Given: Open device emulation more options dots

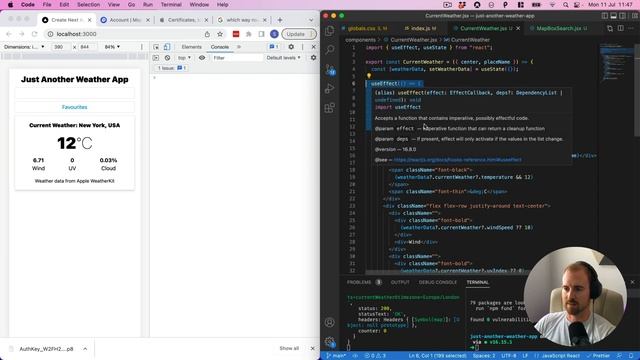Looking at the screenshot, I should pyautogui.click(x=142, y=47).
